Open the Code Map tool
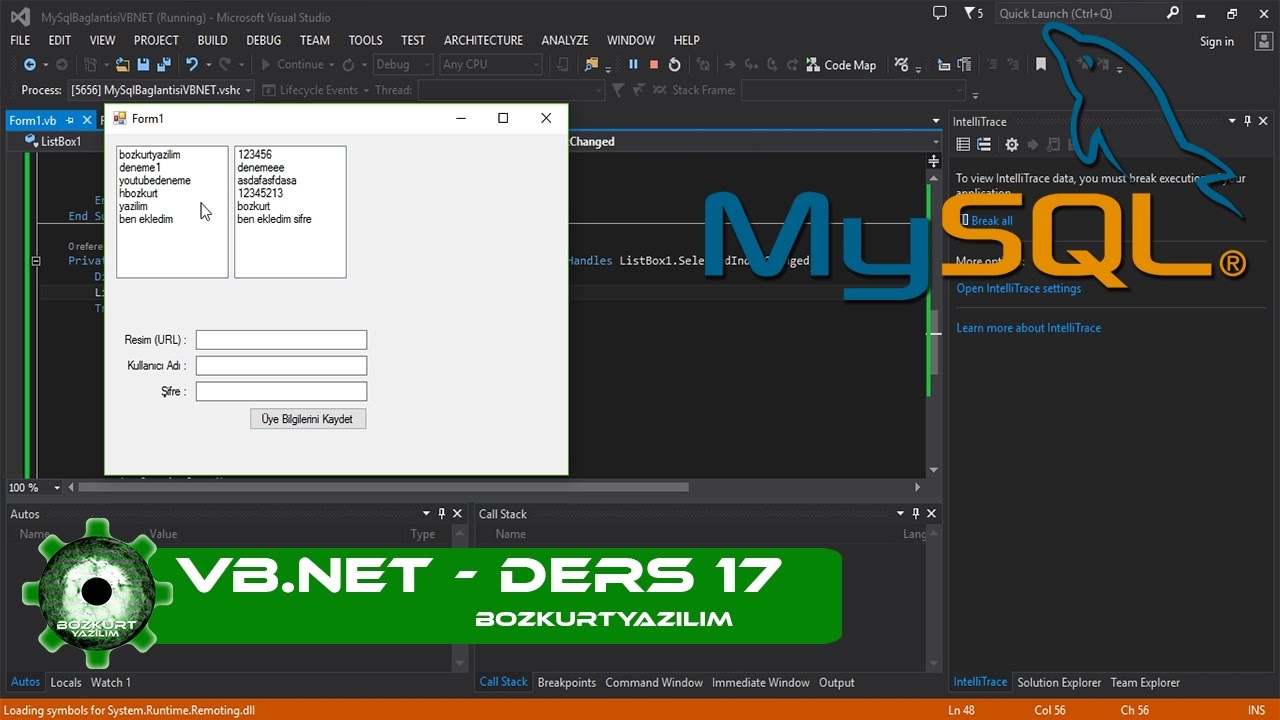1280x720 pixels. 840,65
